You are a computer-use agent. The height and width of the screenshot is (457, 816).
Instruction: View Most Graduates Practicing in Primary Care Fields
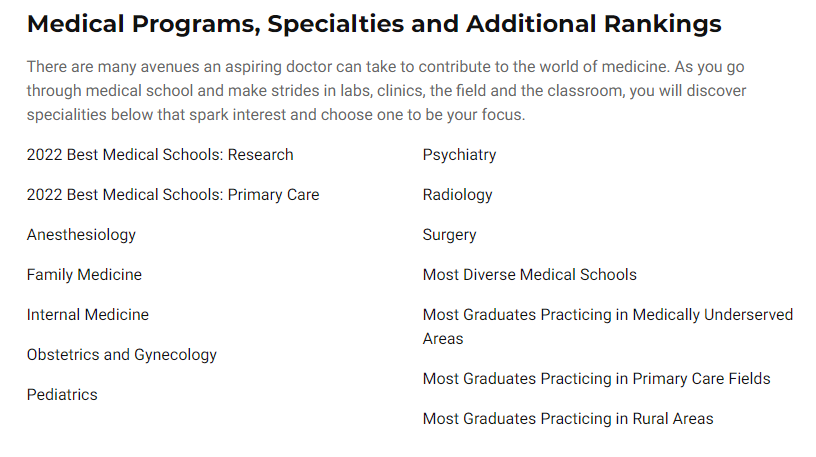[596, 379]
